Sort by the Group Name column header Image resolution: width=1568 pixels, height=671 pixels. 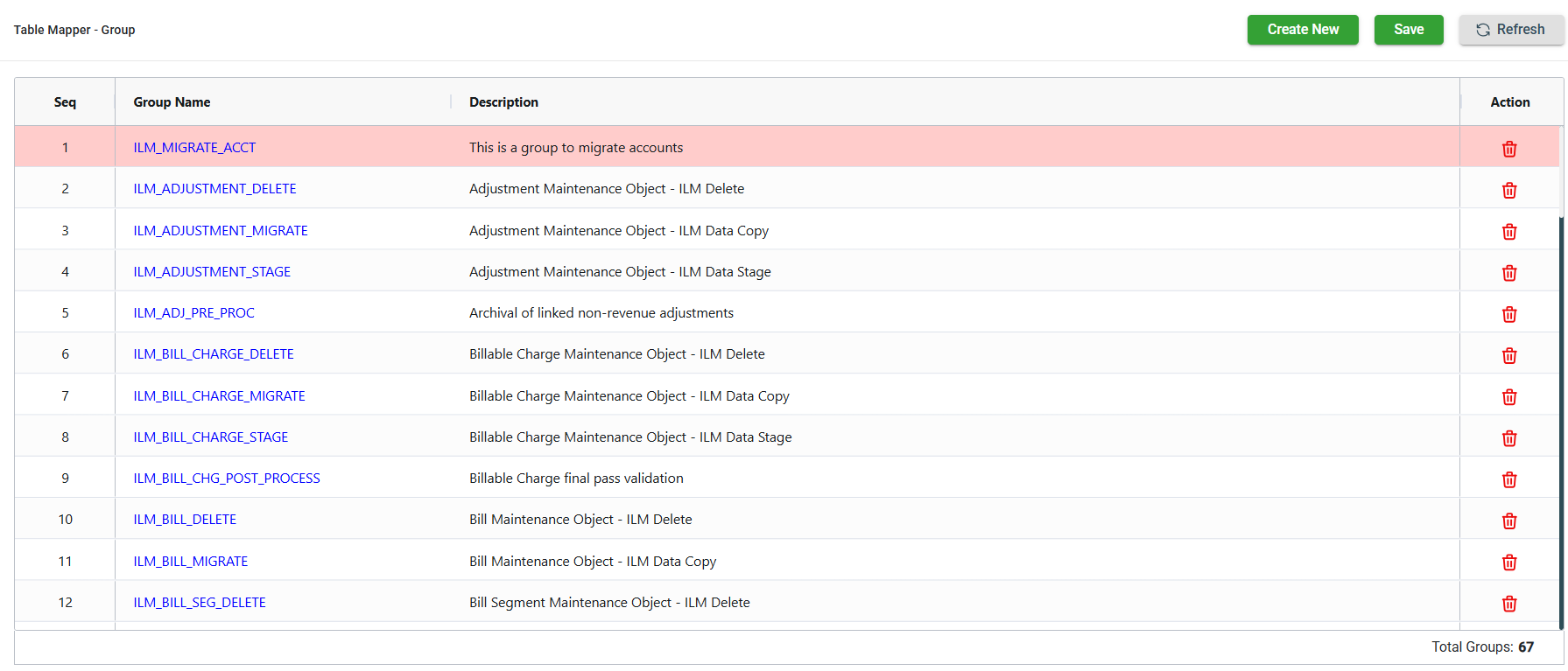pos(172,102)
